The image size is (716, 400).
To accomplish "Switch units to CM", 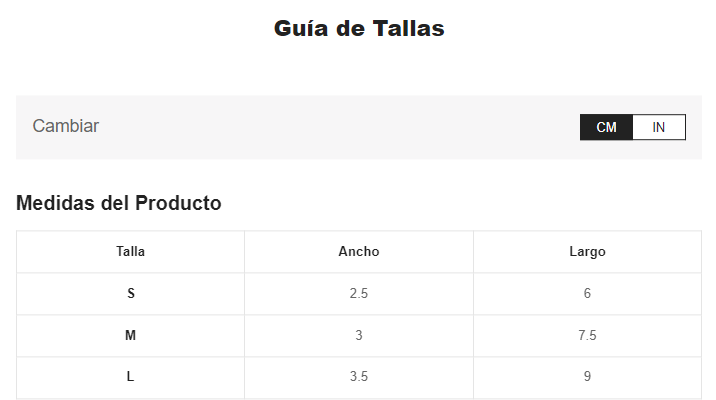I will 606,127.
